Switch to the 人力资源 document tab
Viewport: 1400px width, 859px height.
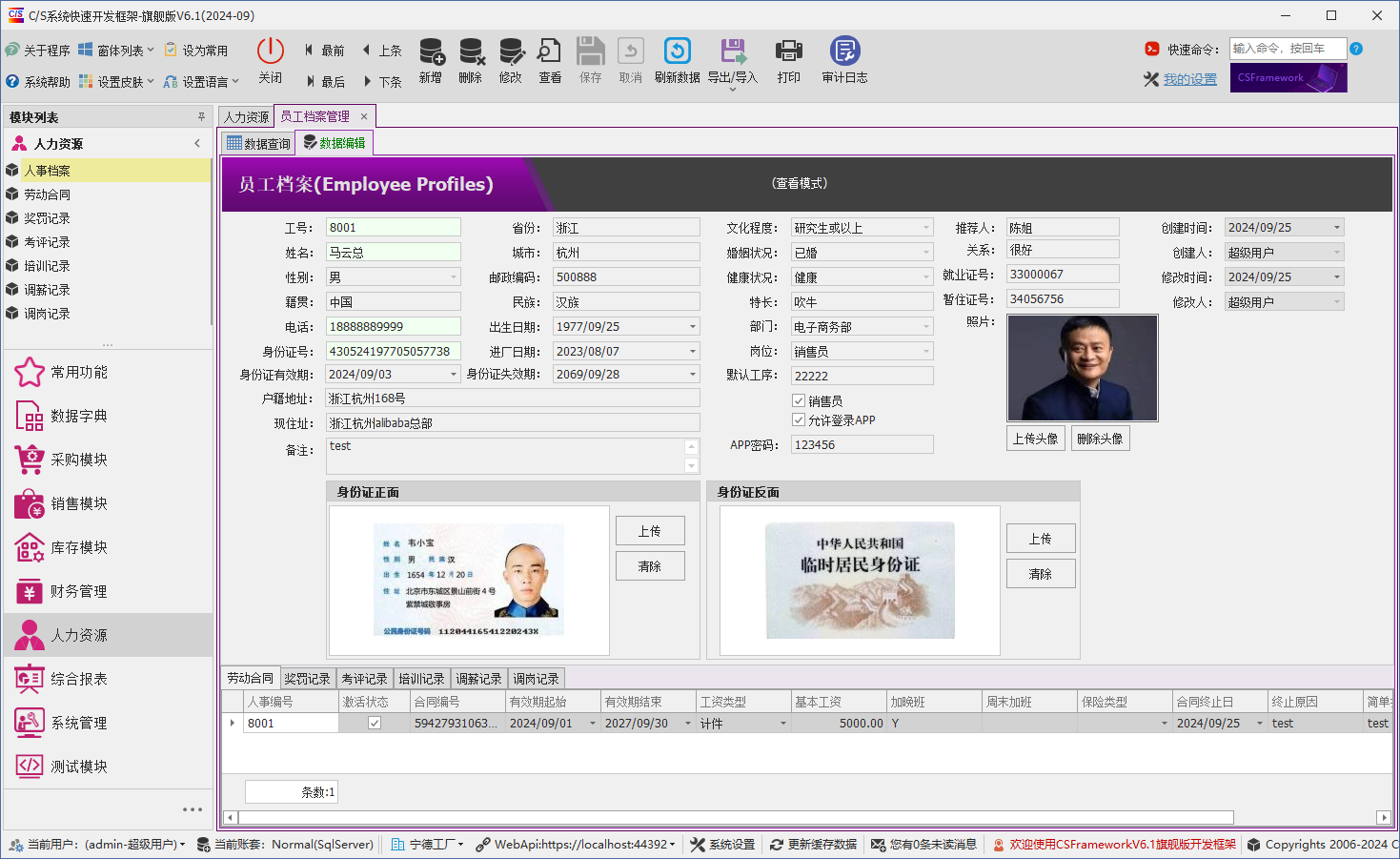click(247, 116)
